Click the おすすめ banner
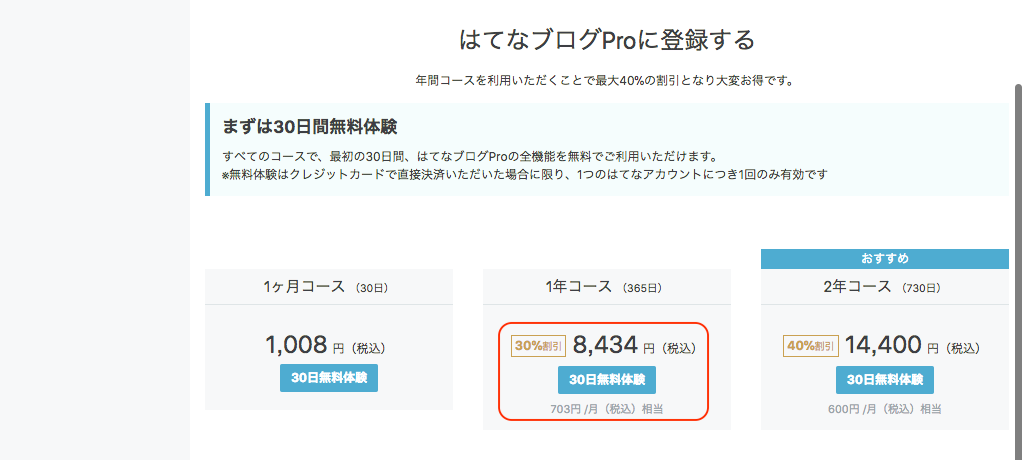The image size is (1024, 460). pyautogui.click(x=884, y=259)
